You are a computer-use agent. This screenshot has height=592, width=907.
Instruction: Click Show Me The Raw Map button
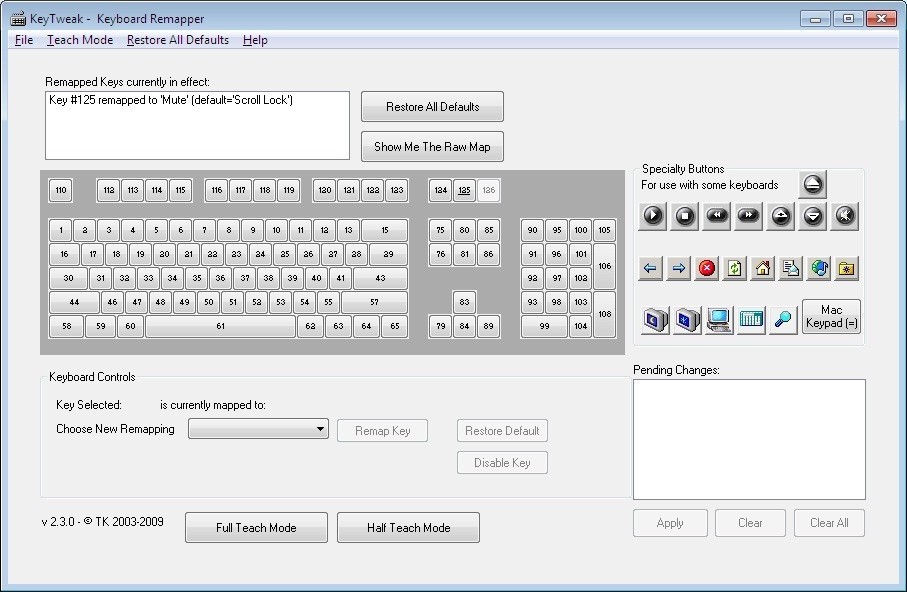tap(432, 147)
